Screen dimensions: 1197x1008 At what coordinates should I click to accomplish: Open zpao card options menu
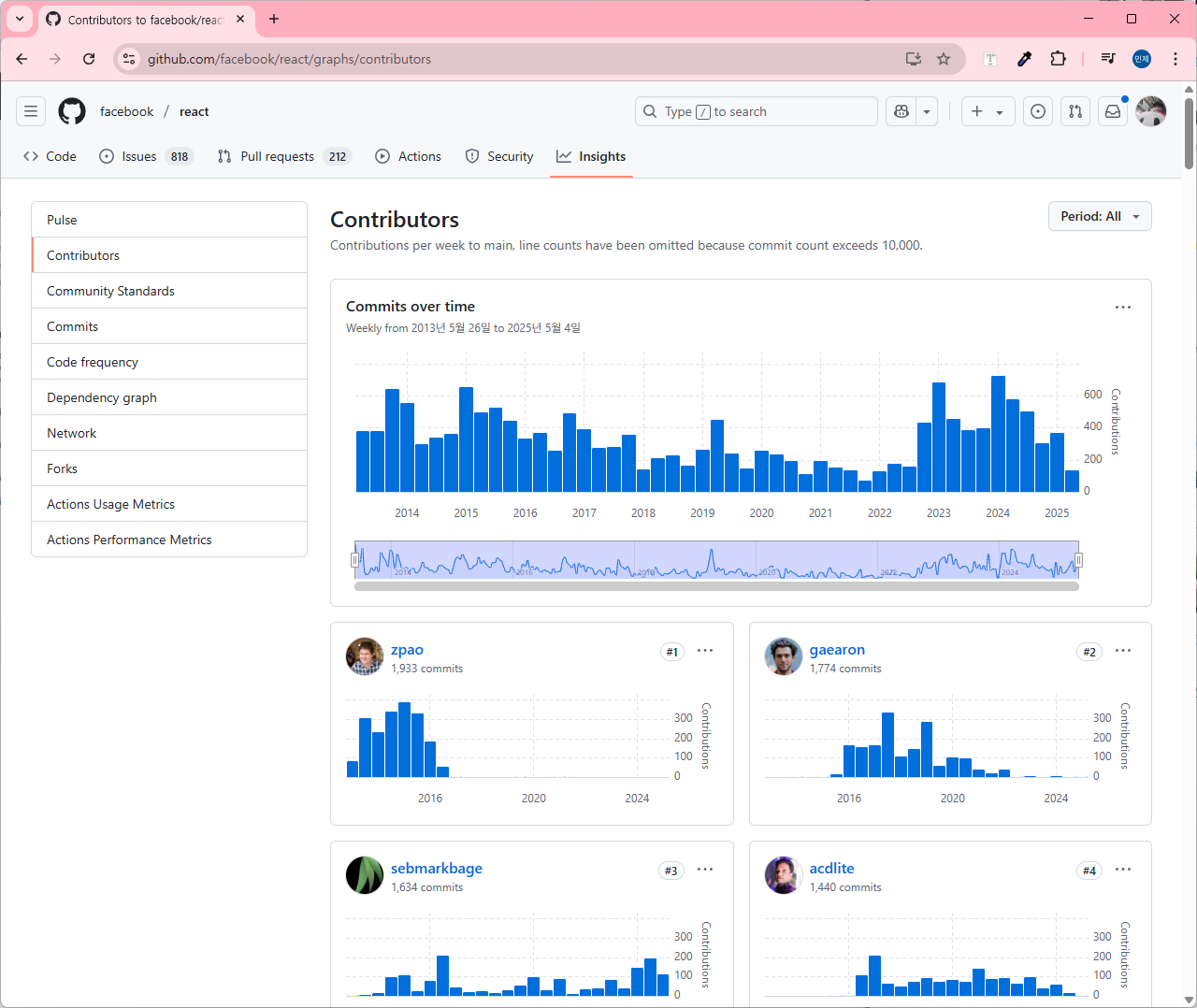point(705,651)
